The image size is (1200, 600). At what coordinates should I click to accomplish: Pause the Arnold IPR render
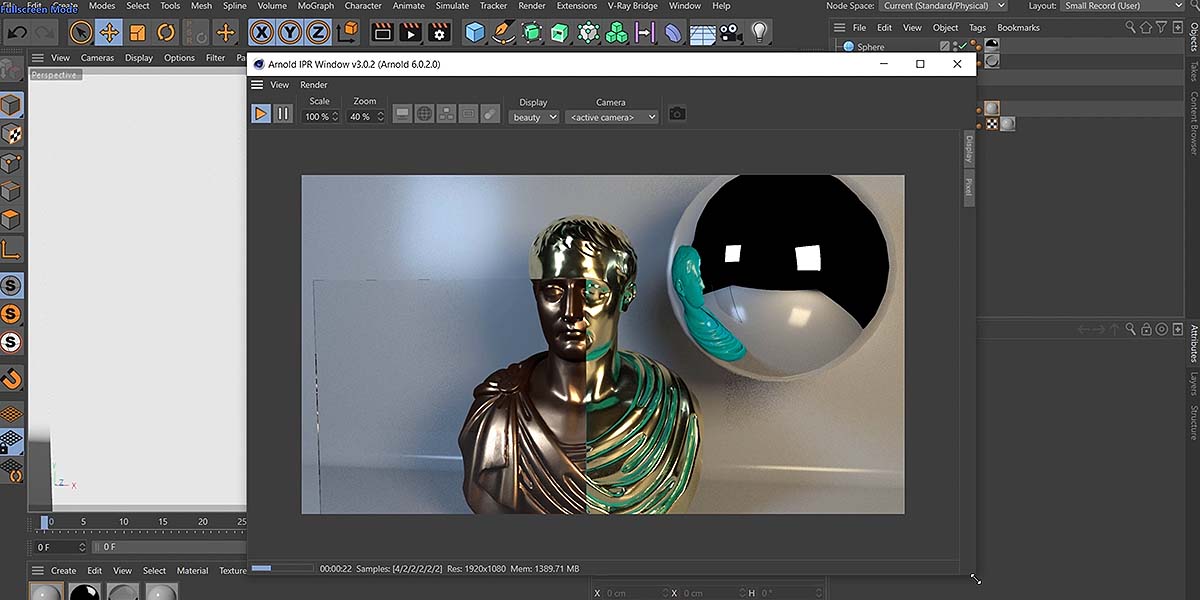[x=283, y=114]
